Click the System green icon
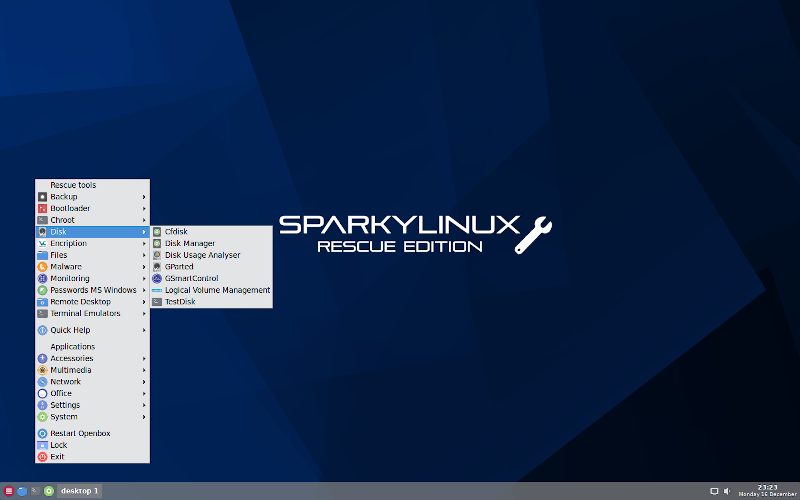800x500 pixels. 42,417
